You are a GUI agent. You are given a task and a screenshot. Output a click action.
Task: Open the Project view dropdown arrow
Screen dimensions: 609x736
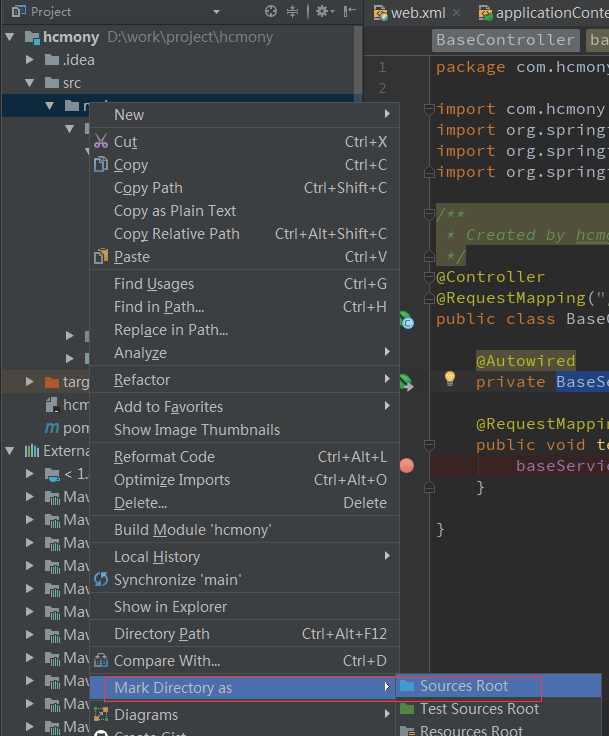[216, 12]
